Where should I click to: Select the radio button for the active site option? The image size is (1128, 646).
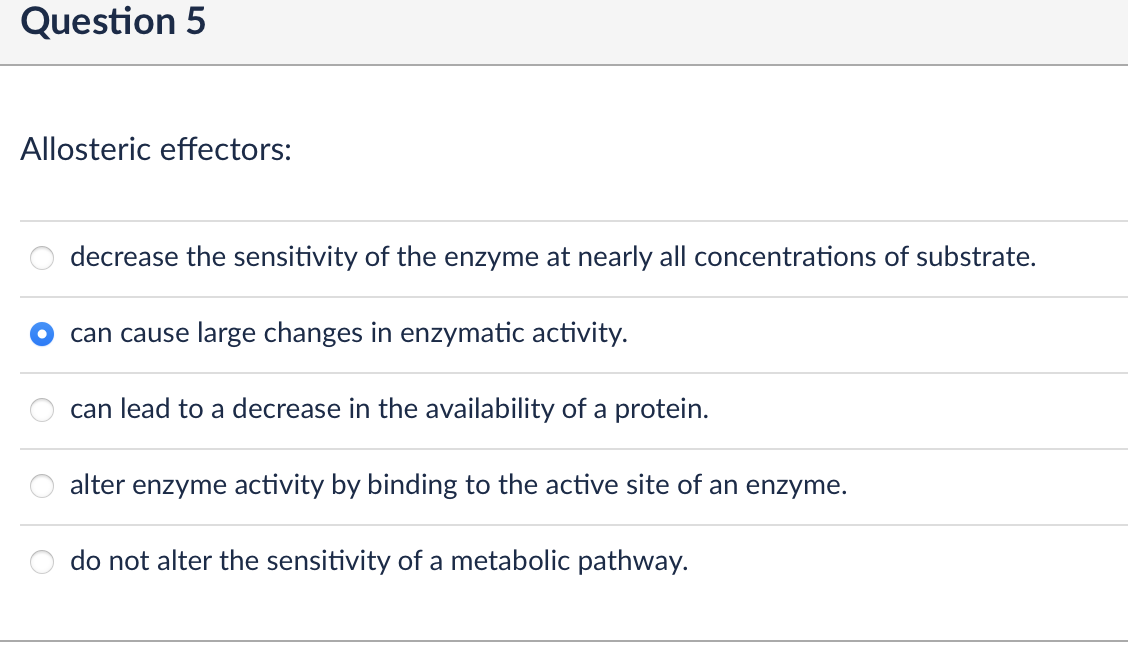pos(41,486)
